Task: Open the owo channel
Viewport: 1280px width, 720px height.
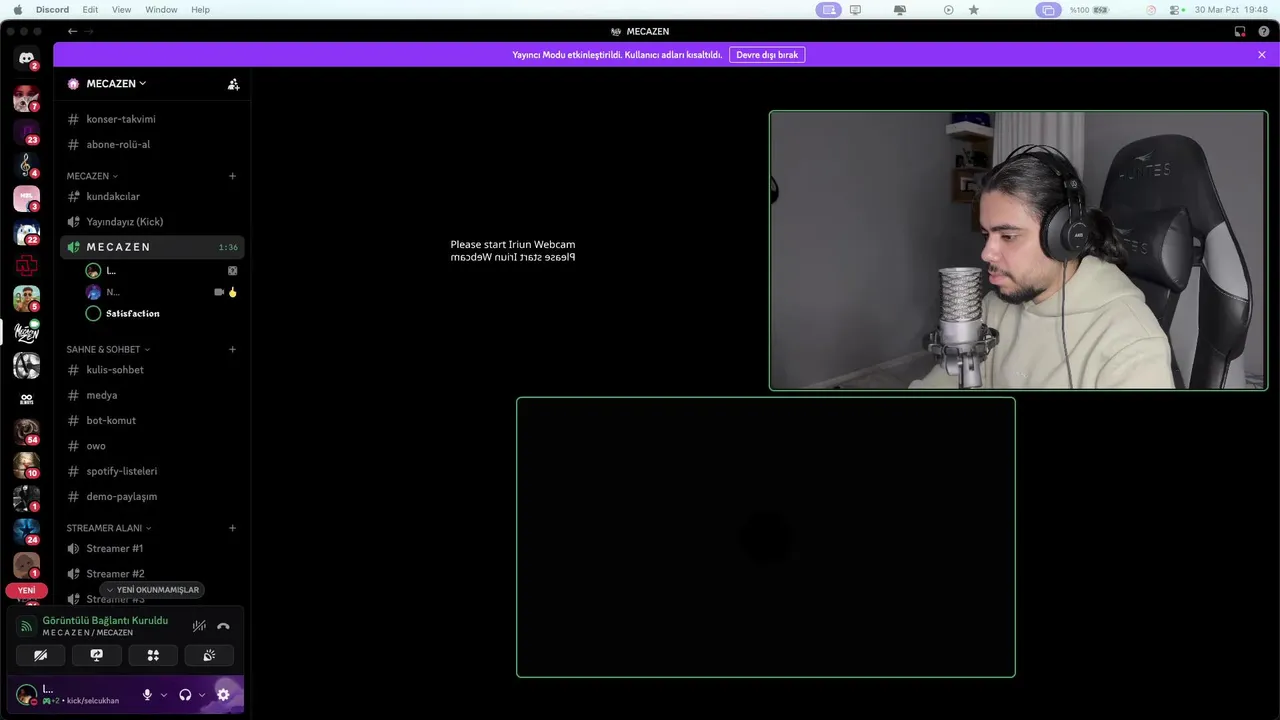Action: point(152,446)
